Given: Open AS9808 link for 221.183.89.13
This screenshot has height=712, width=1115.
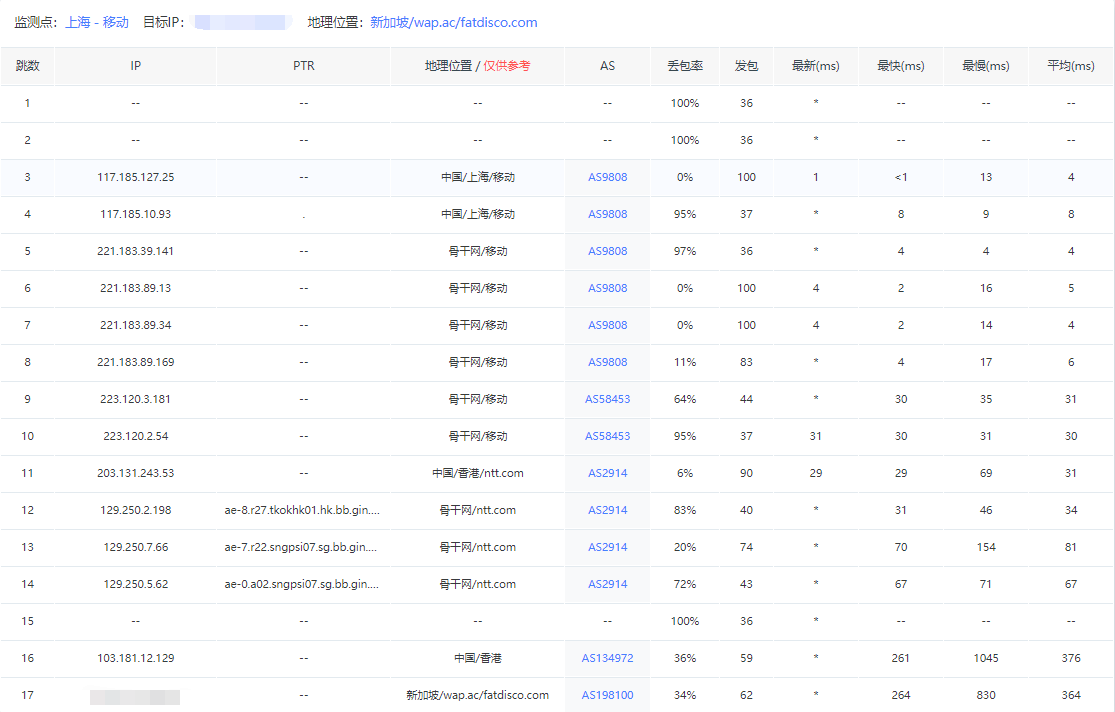Looking at the screenshot, I should (607, 288).
